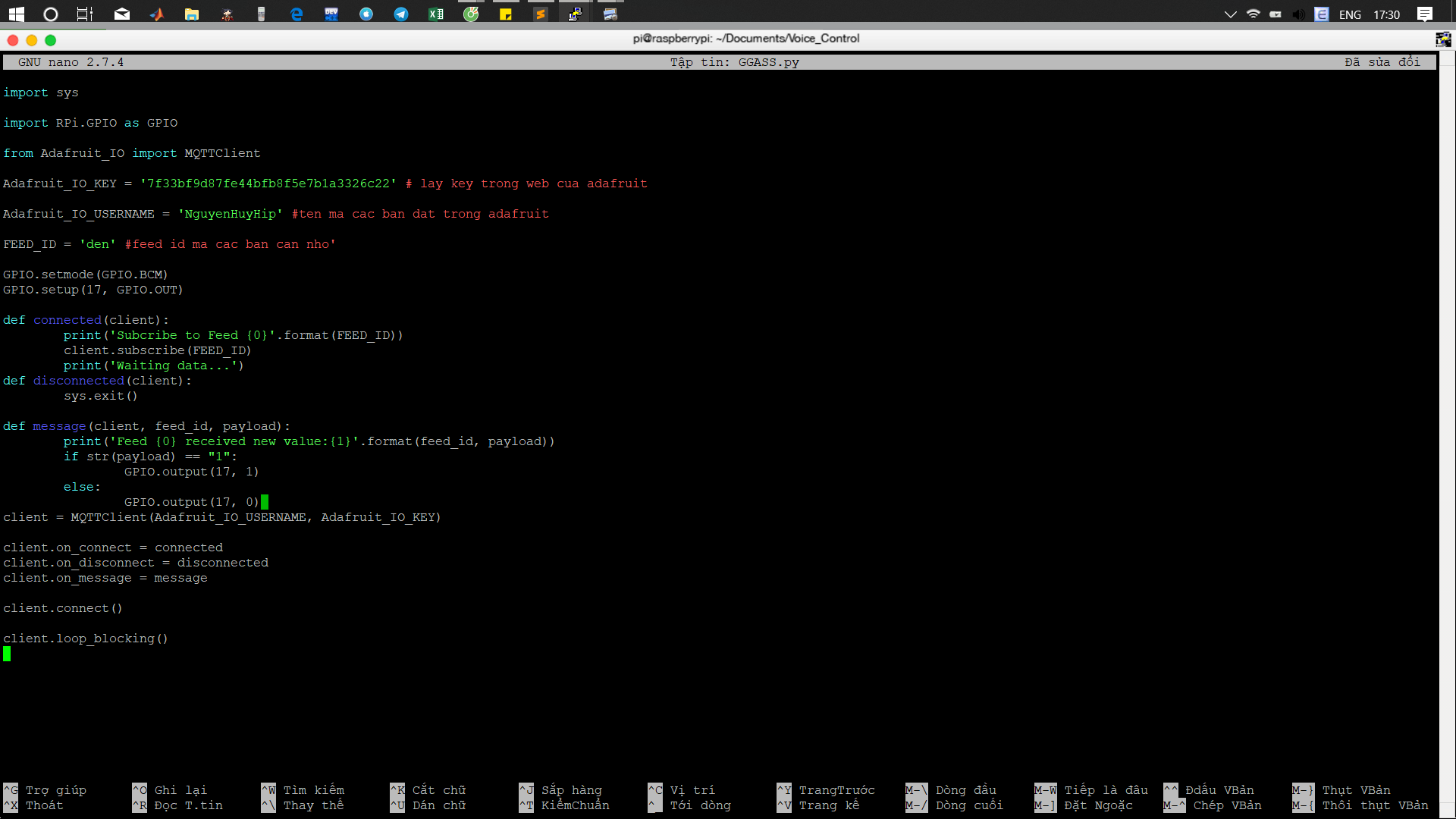Open the Microsoft Edge browser
This screenshot has height=819, width=1456.
[x=297, y=14]
